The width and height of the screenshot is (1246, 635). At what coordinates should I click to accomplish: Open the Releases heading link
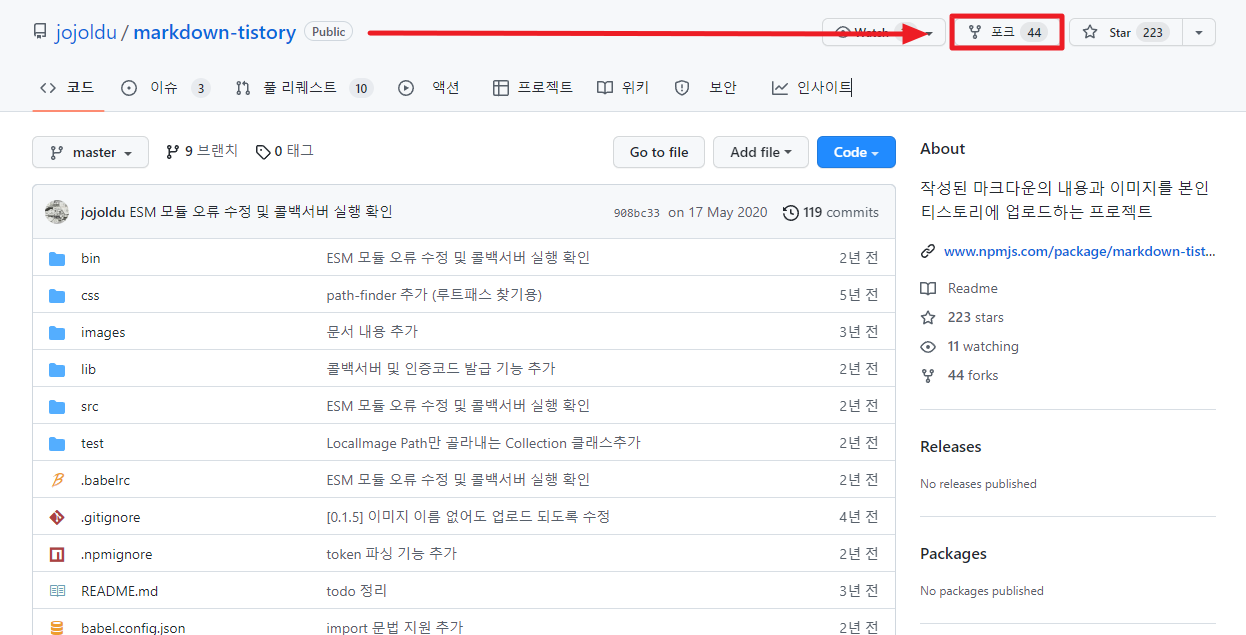950,447
